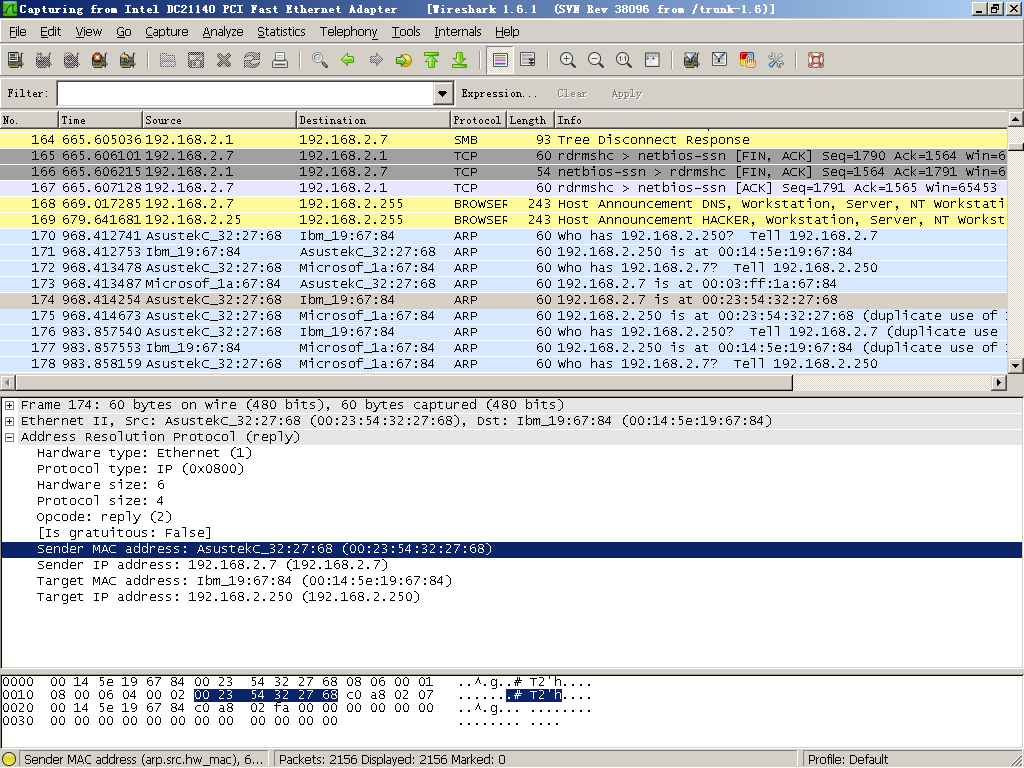Viewport: 1024px width, 768px height.
Task: Click the Expression... button
Action: [499, 93]
